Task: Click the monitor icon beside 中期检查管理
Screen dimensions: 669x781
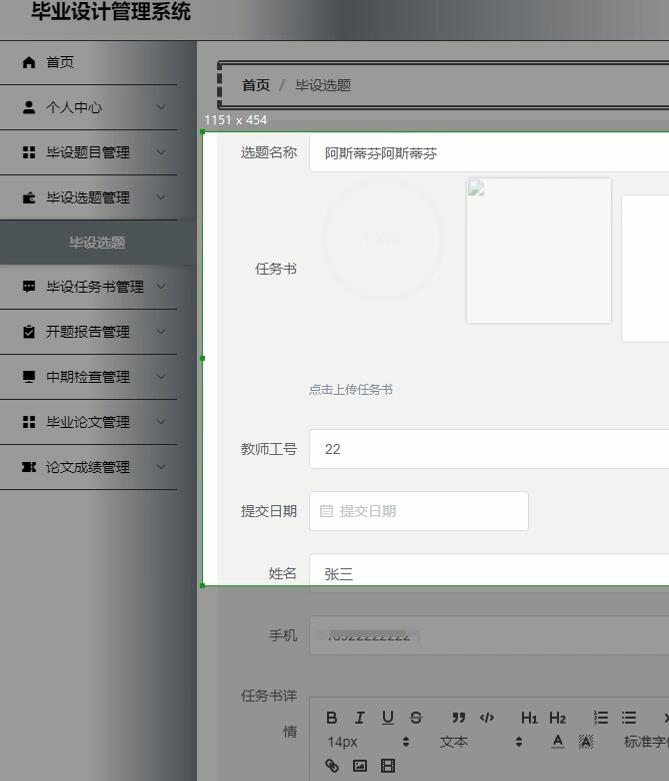Action: [29, 377]
